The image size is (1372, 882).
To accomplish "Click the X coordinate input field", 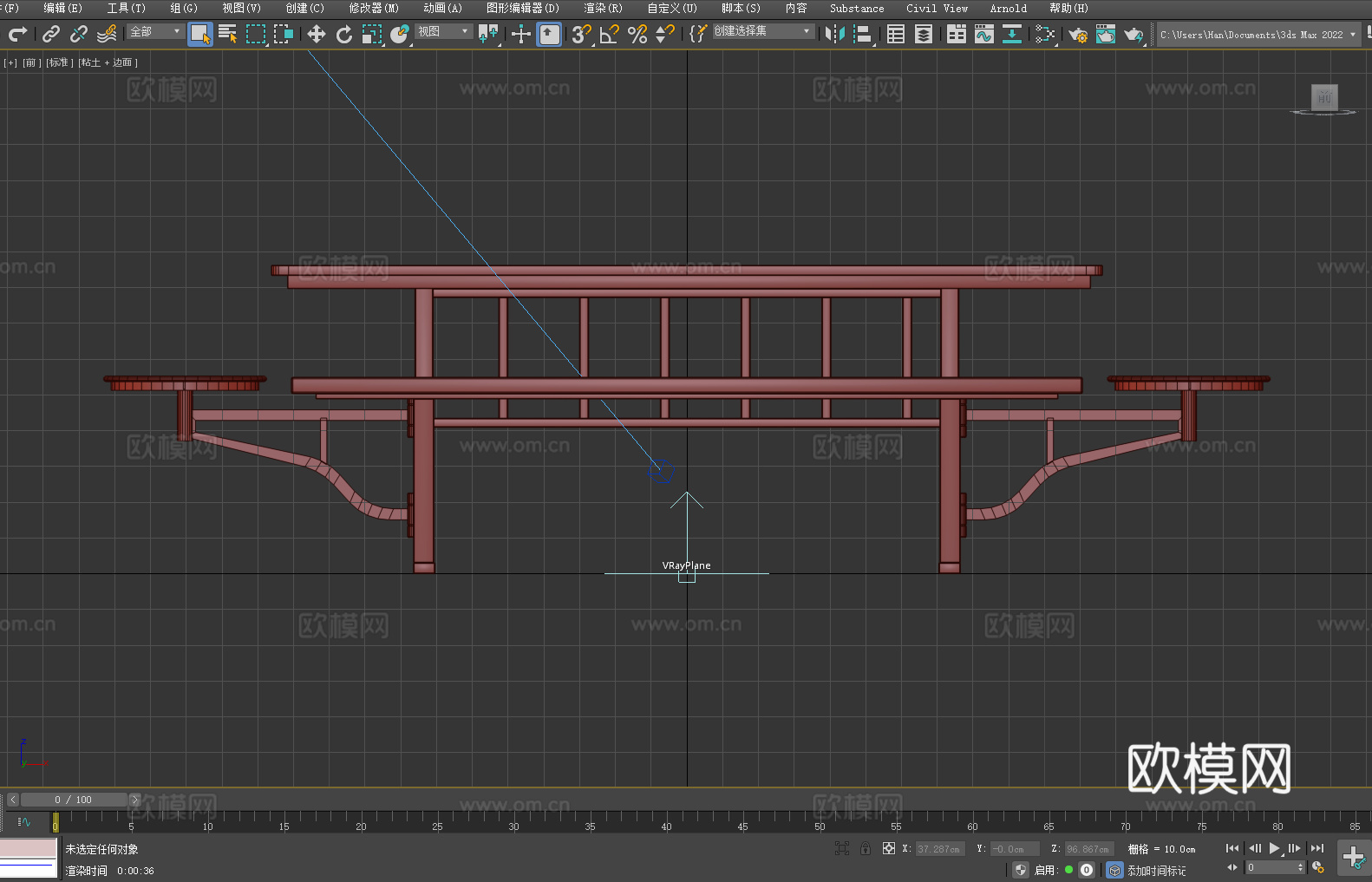I will click(x=939, y=849).
